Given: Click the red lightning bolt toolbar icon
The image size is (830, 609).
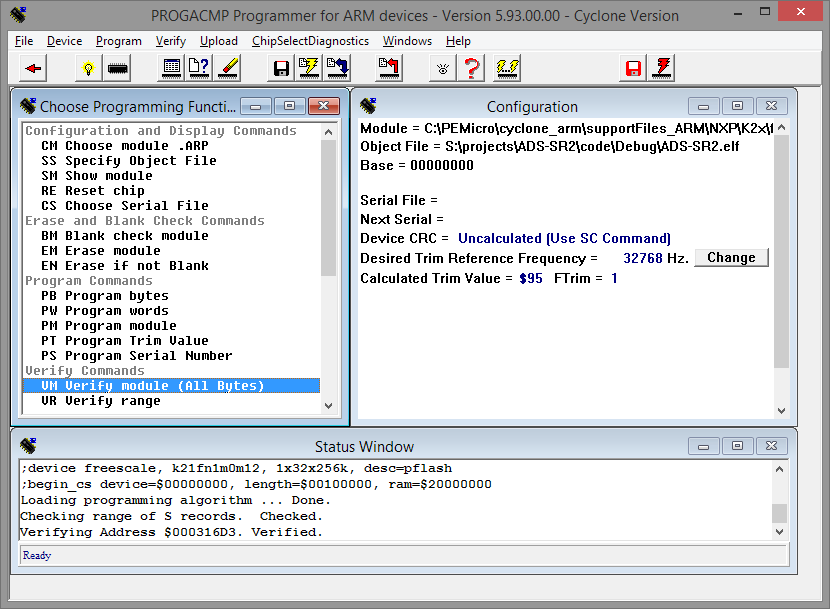Looking at the screenshot, I should pos(662,68).
